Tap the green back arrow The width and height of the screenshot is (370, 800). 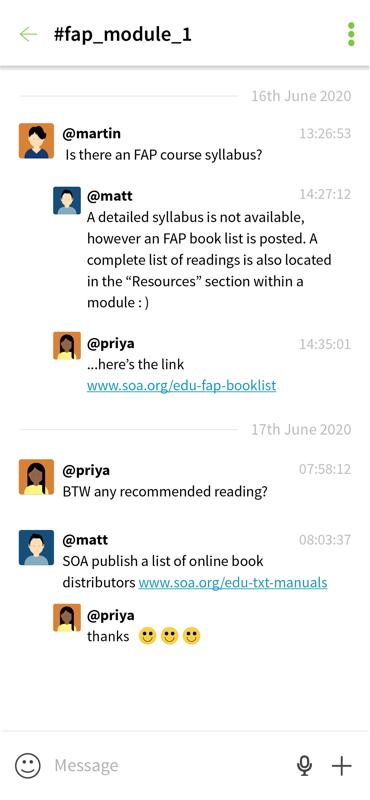pyautogui.click(x=28, y=35)
